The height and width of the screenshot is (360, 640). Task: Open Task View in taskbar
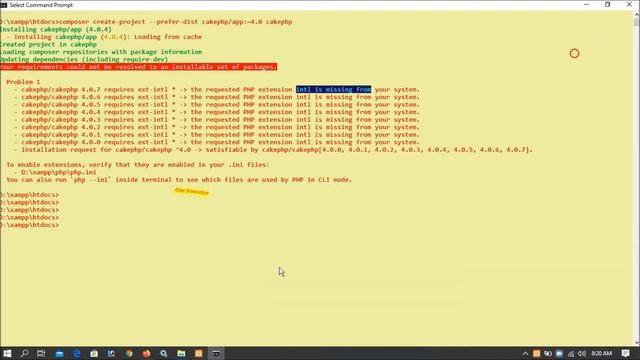coord(41,353)
